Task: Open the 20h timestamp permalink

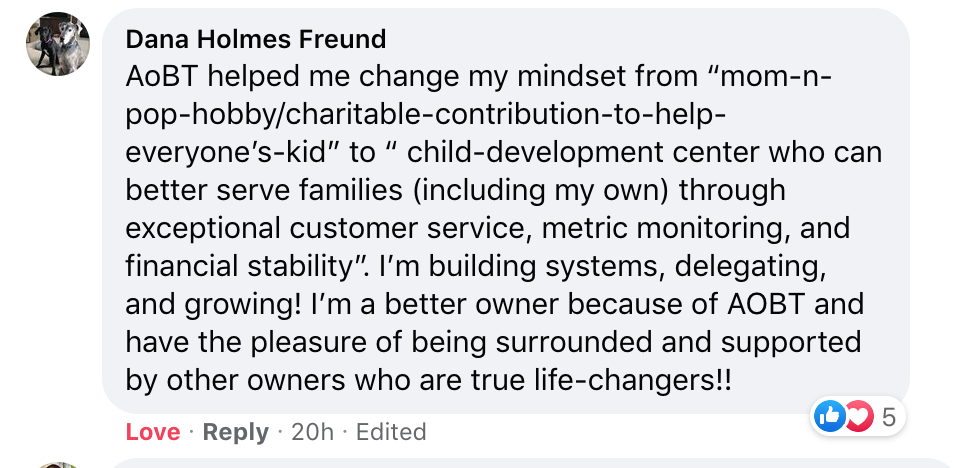Action: [x=313, y=432]
